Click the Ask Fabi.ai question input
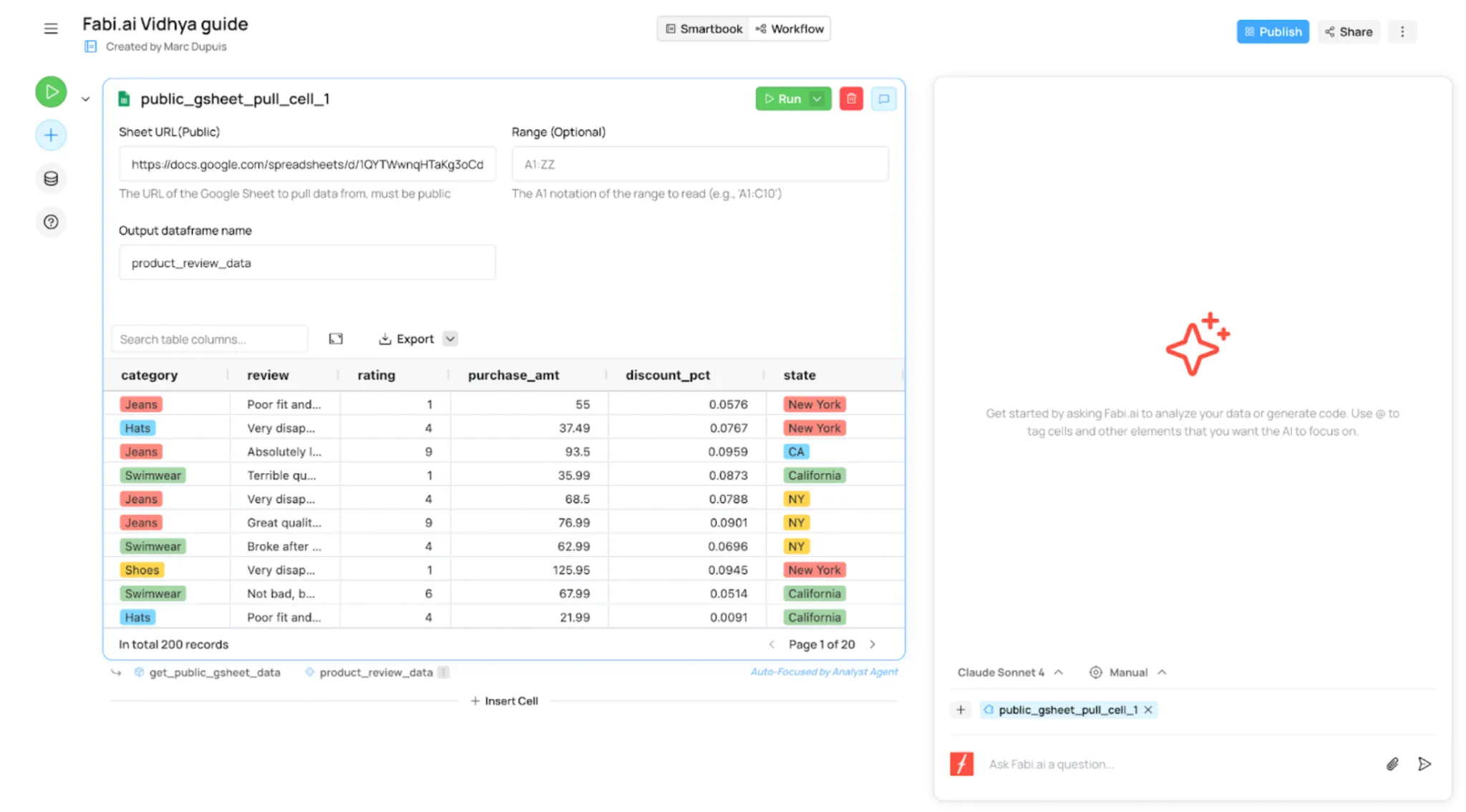Image resolution: width=1466 pixels, height=812 pixels. point(1180,764)
